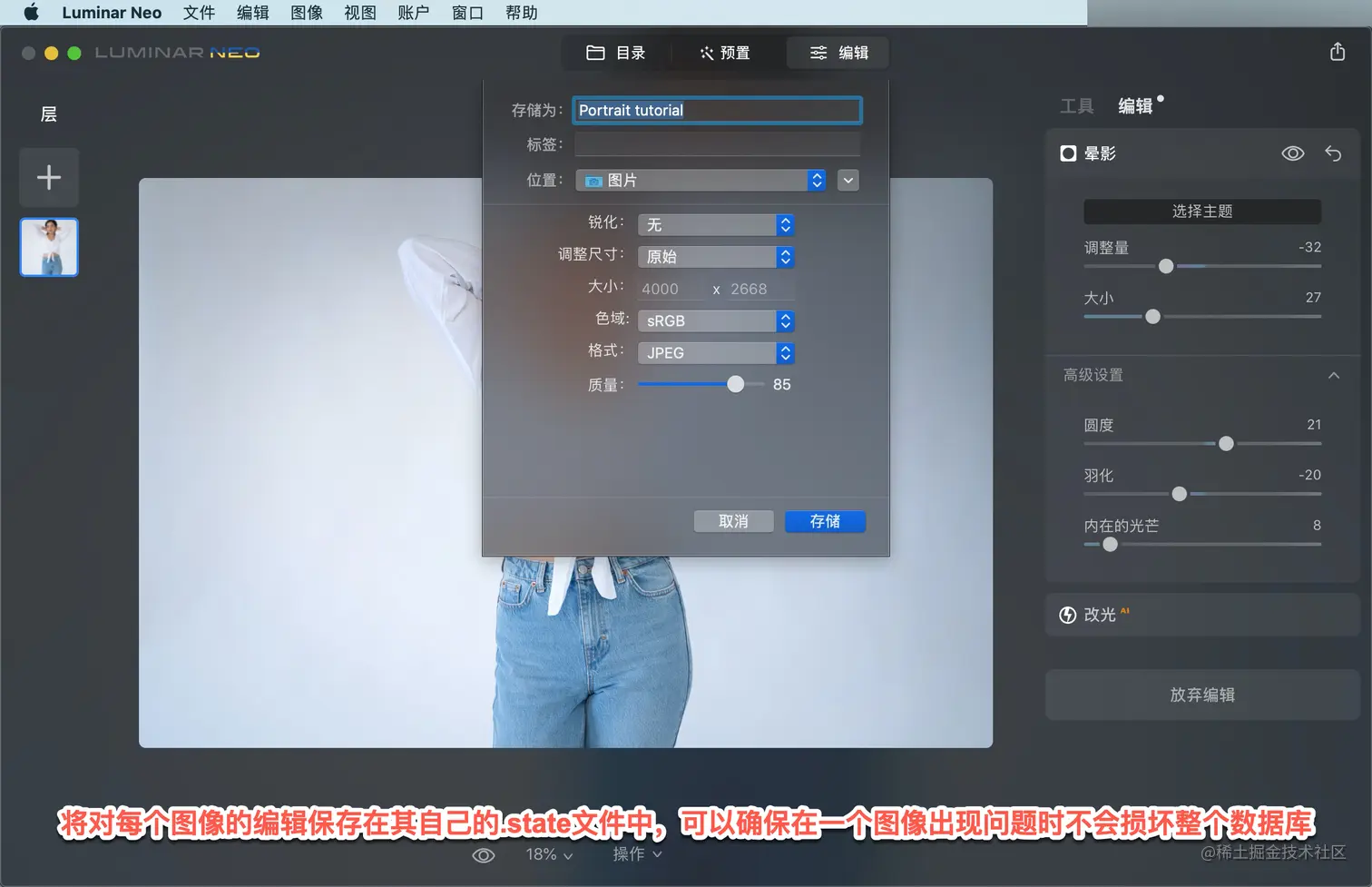Toggle 晕影 vignette visibility eye icon
The width and height of the screenshot is (1372, 887).
(1293, 153)
